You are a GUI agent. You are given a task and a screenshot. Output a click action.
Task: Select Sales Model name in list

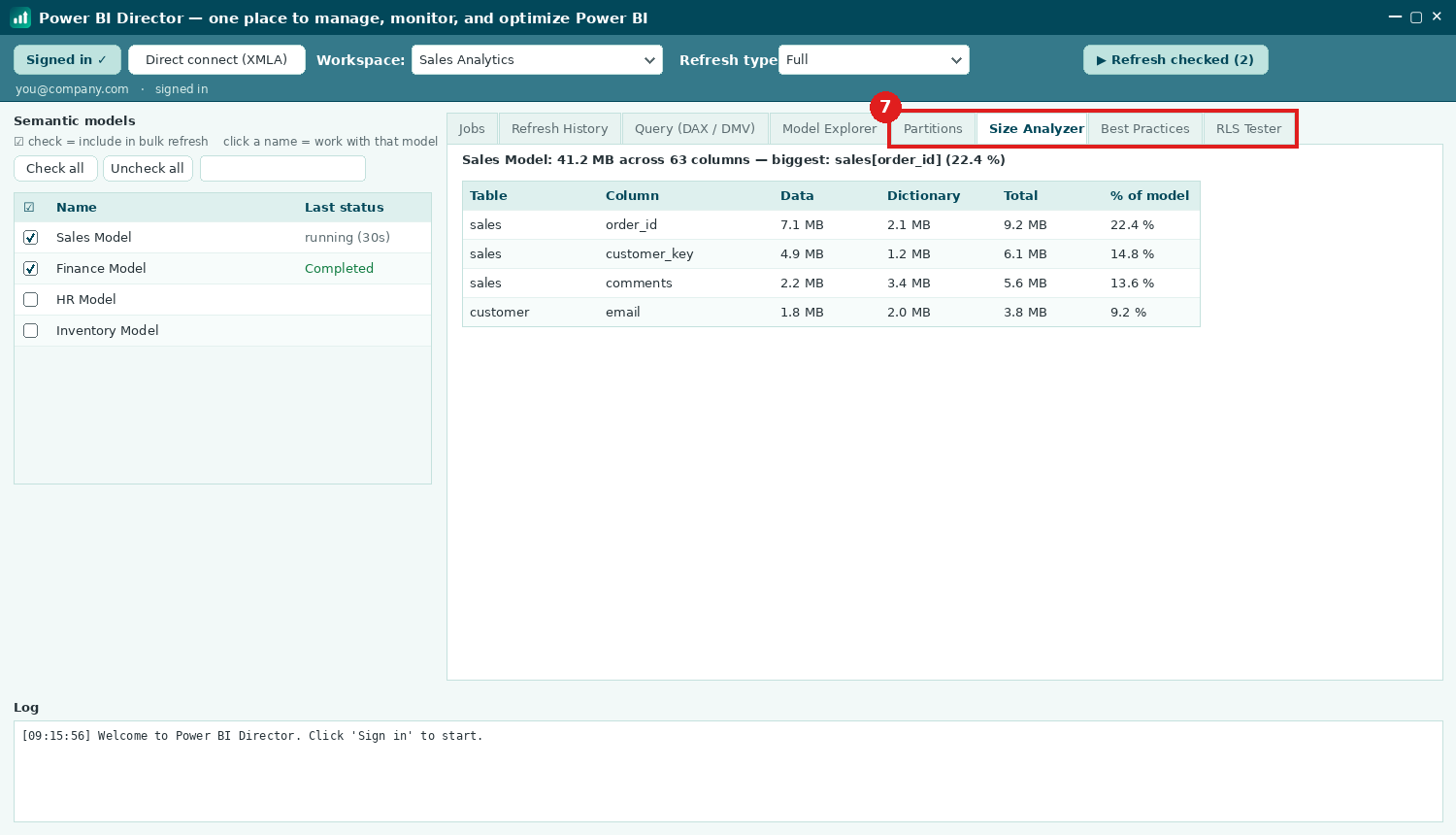[x=94, y=238]
